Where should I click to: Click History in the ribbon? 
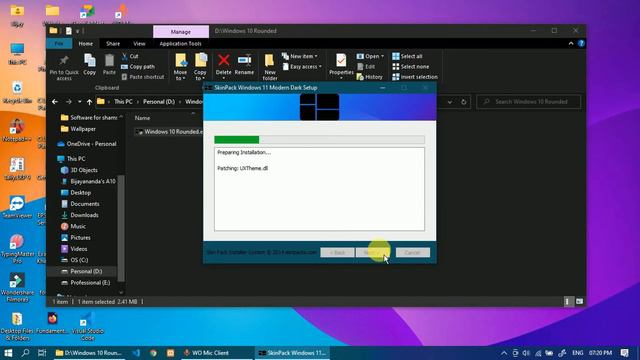[x=369, y=77]
